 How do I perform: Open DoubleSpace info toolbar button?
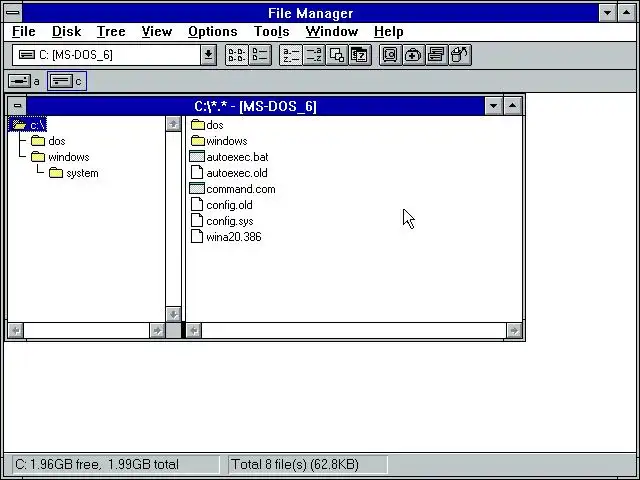tap(437, 55)
